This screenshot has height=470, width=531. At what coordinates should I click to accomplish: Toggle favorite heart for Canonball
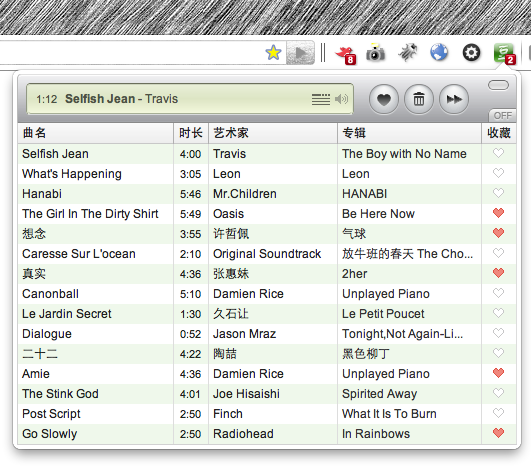point(498,293)
